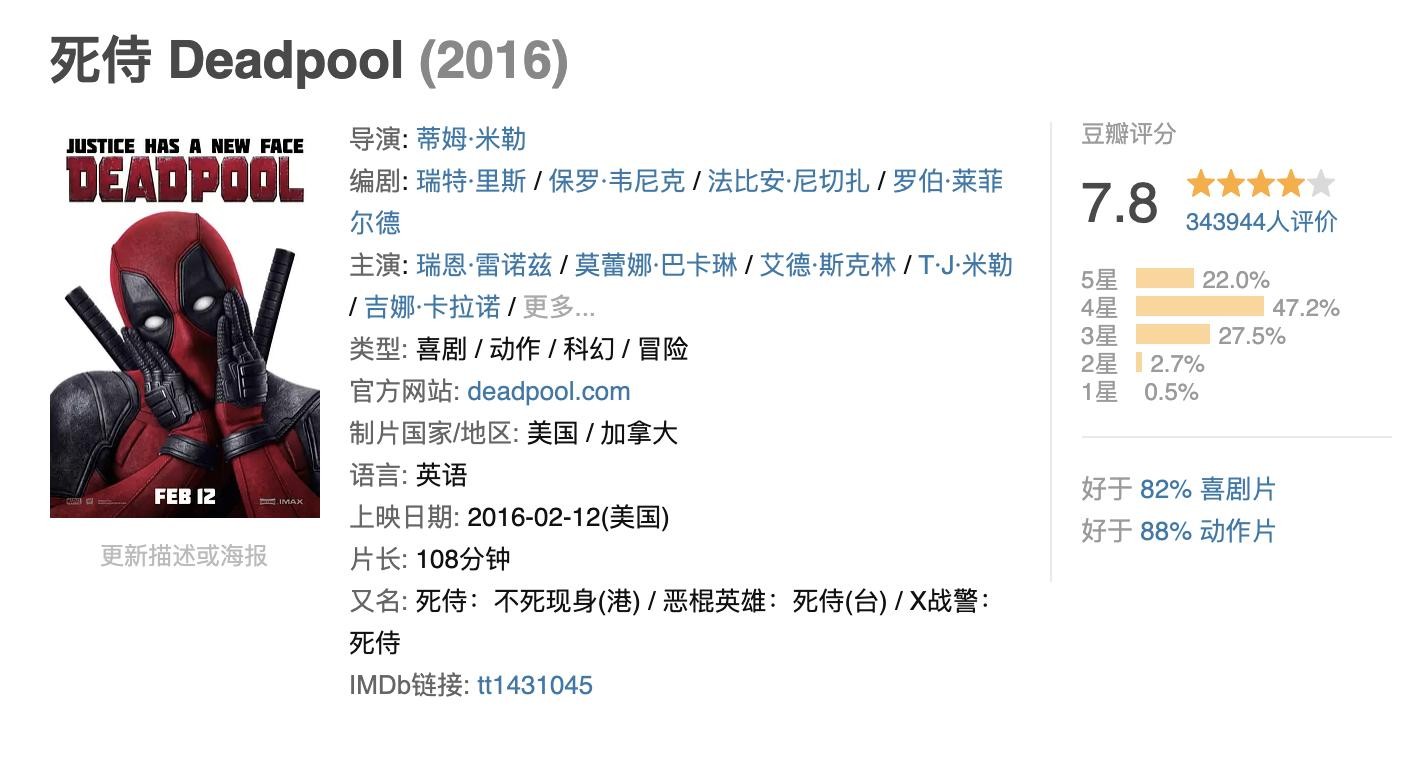
Task: Expand cast list with 更多...
Action: tap(559, 307)
